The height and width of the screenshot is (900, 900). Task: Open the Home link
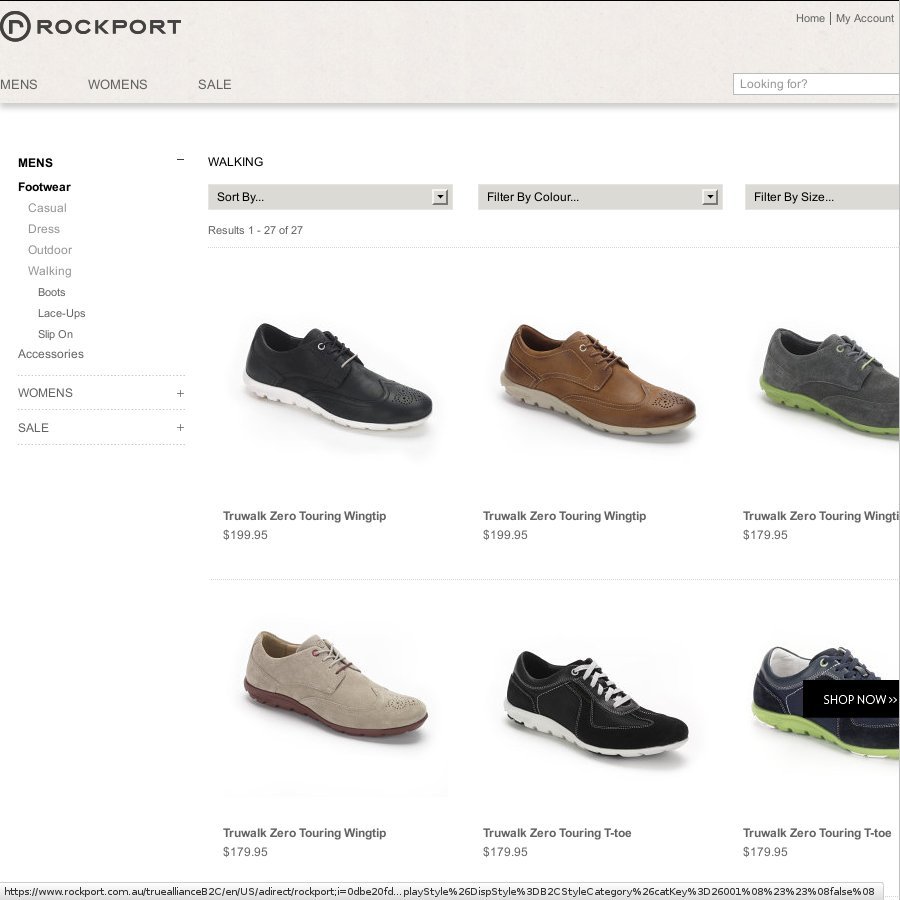click(x=810, y=18)
